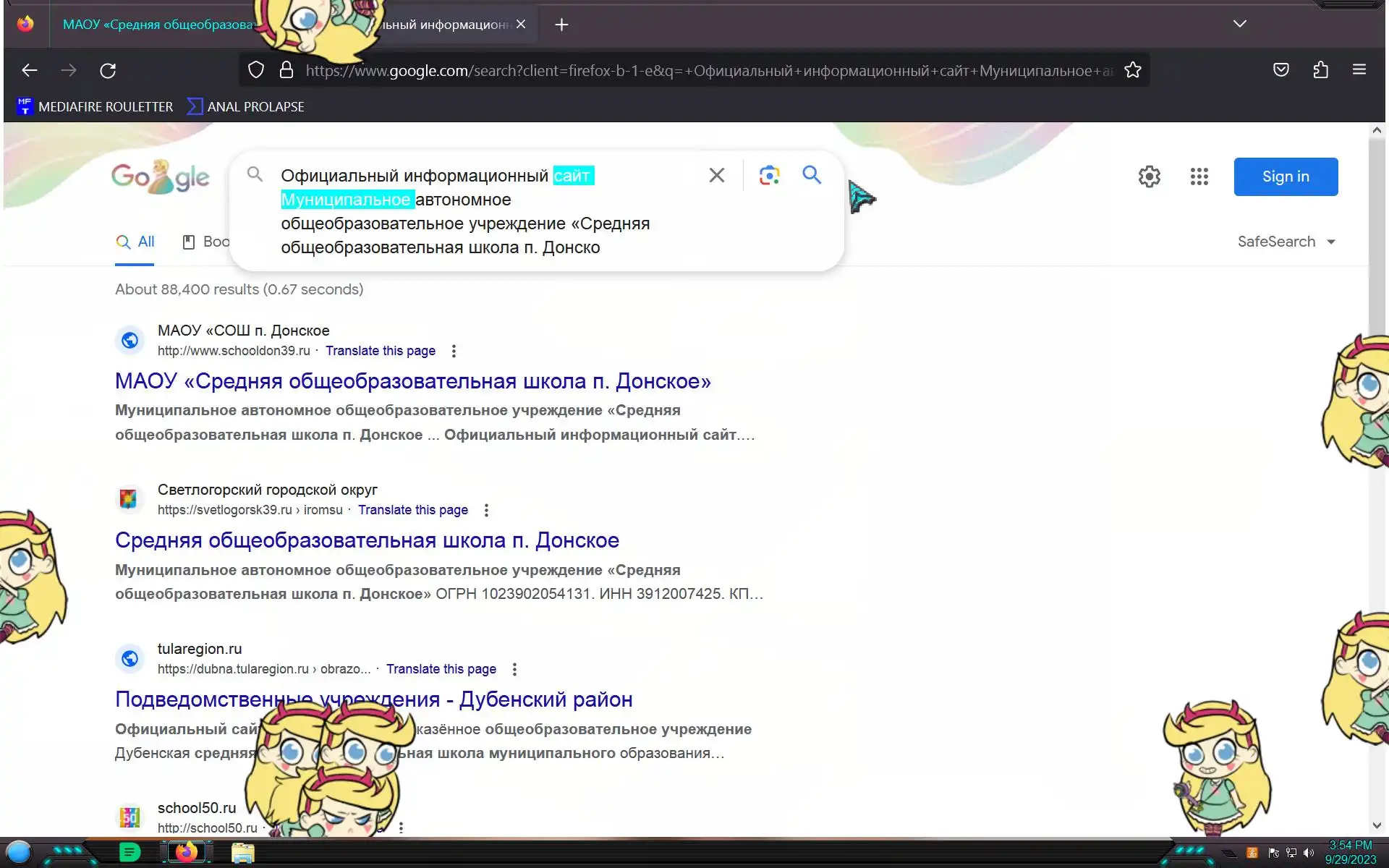Open Google search by image lens icon
The image size is (1389, 868).
[x=769, y=175]
